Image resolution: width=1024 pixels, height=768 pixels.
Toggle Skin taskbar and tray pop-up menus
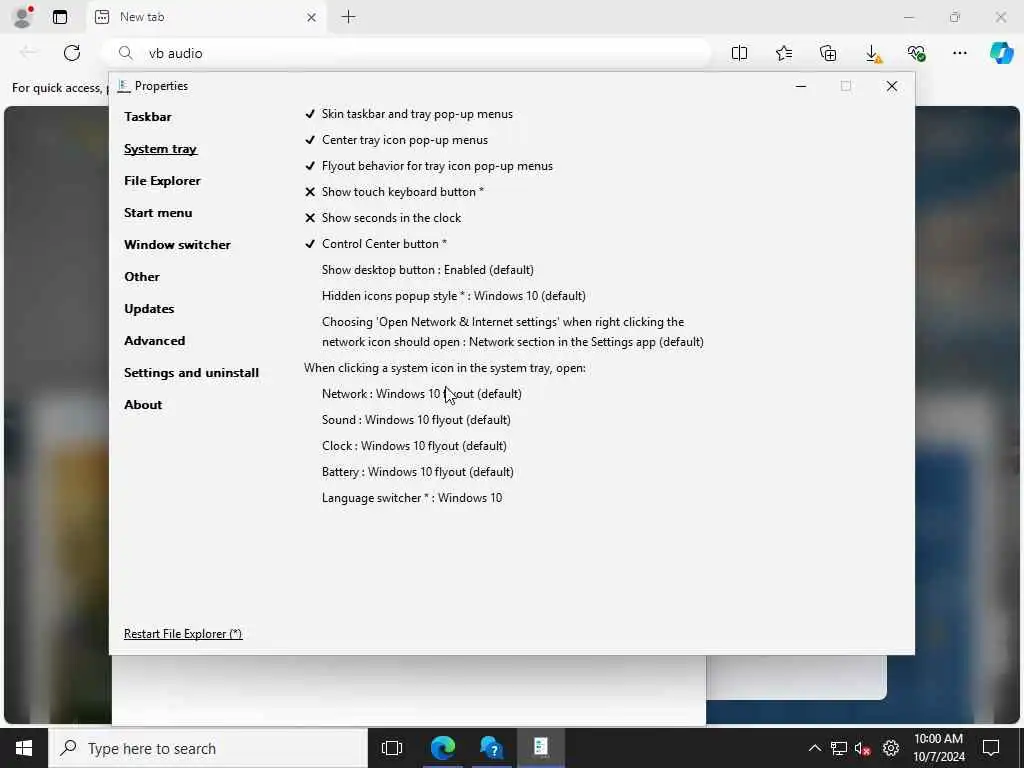pos(409,114)
